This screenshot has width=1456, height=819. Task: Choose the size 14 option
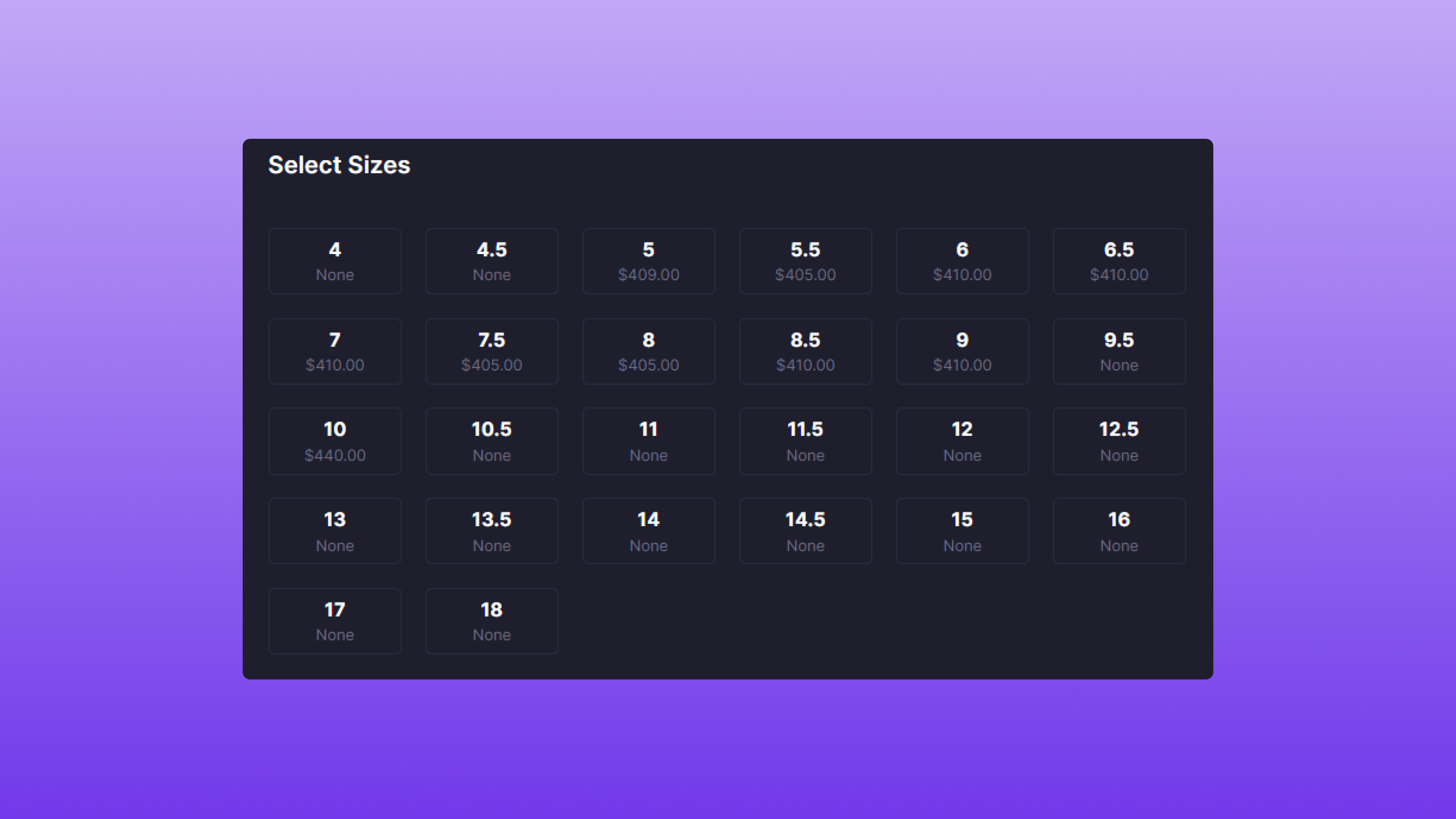tap(648, 531)
